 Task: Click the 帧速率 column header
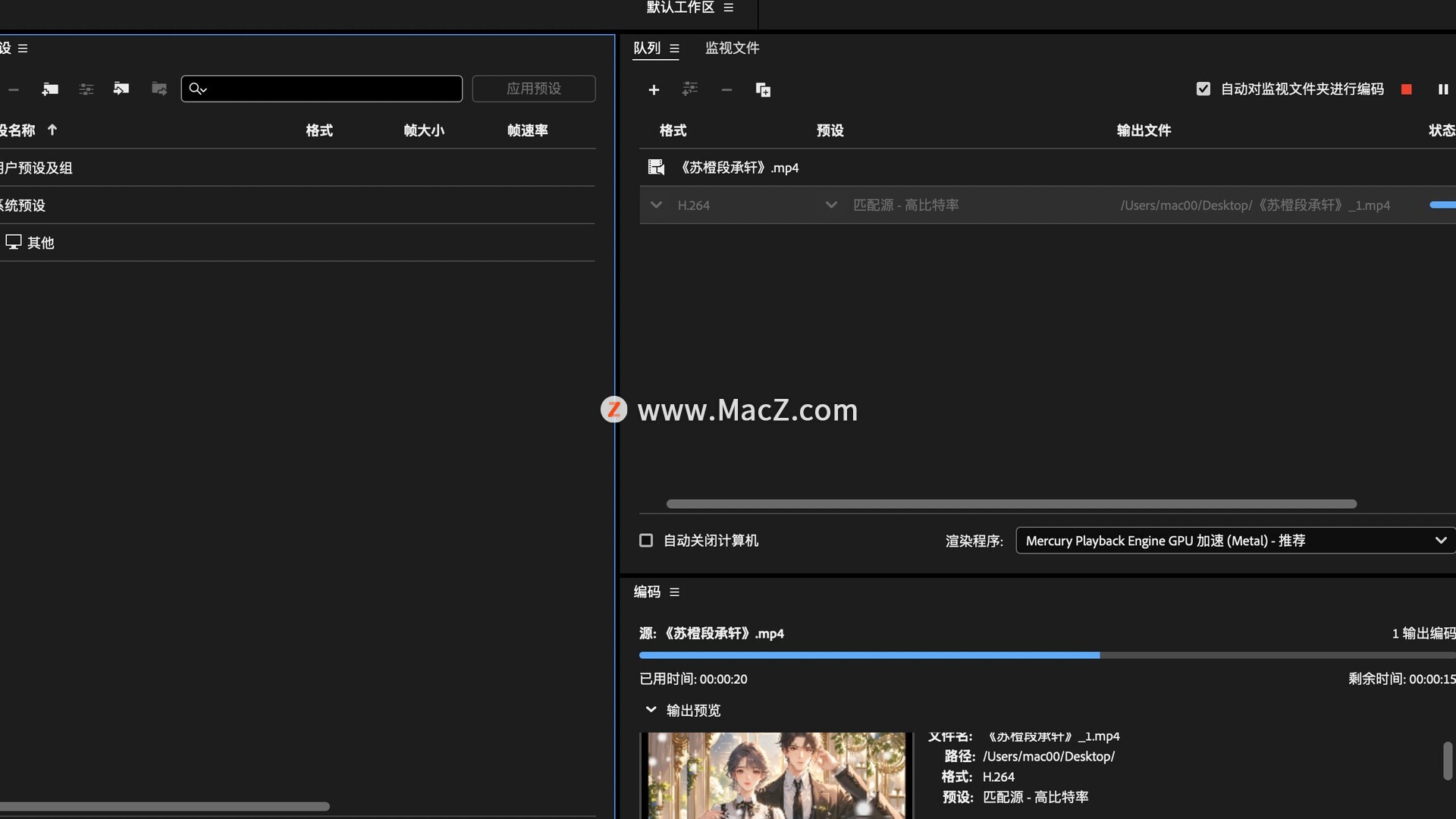(x=528, y=130)
